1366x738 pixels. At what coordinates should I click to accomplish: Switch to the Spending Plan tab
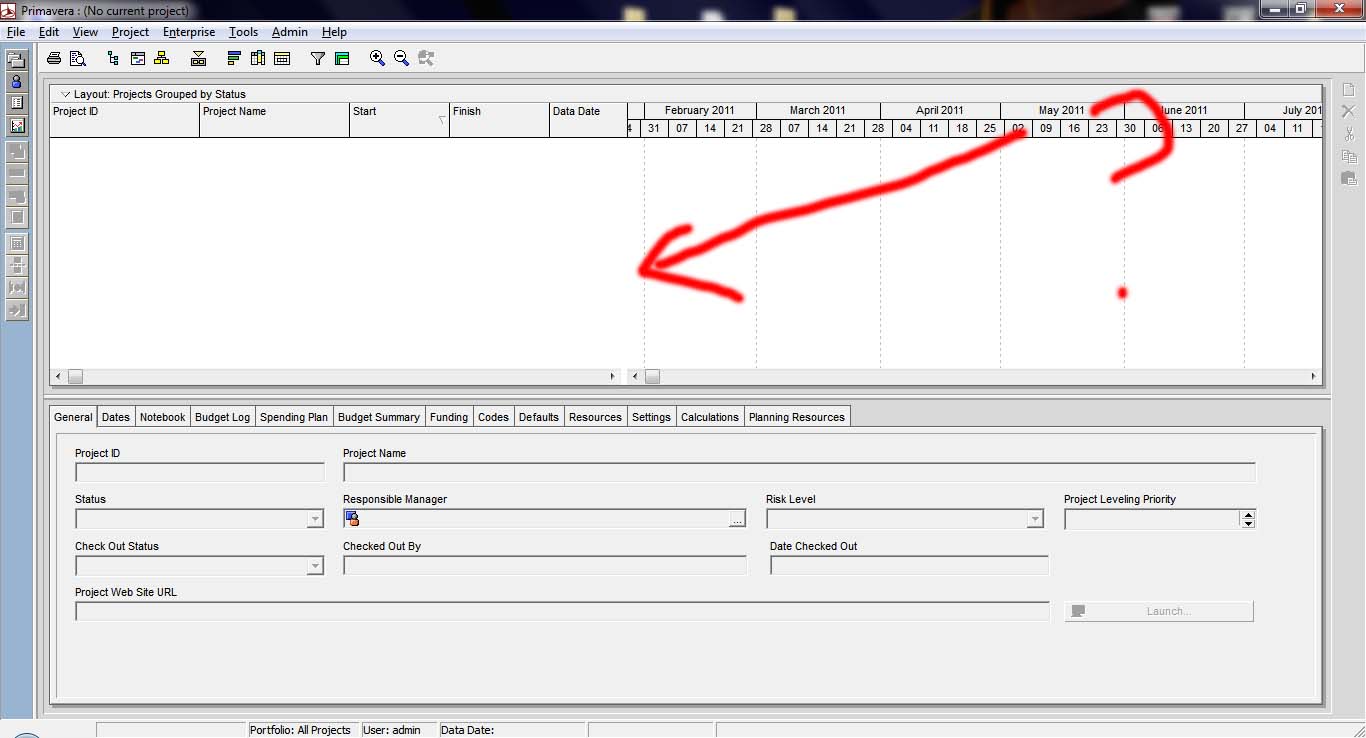coord(294,417)
